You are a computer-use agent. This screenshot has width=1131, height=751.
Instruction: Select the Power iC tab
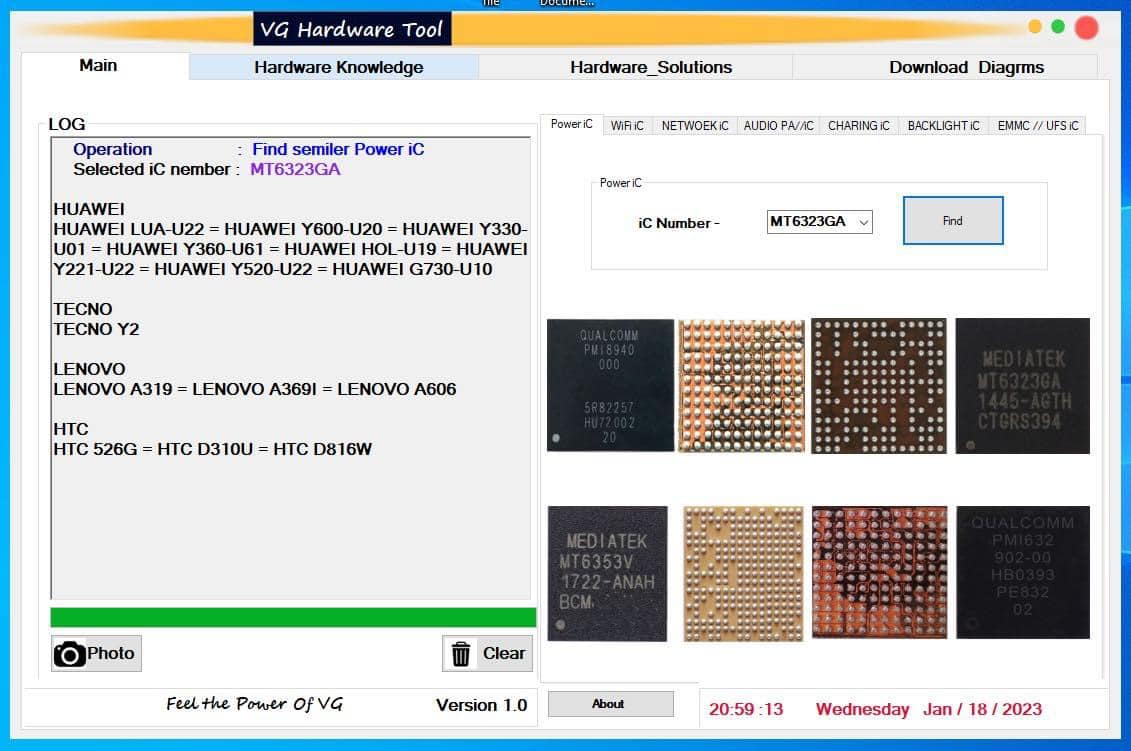coord(571,124)
